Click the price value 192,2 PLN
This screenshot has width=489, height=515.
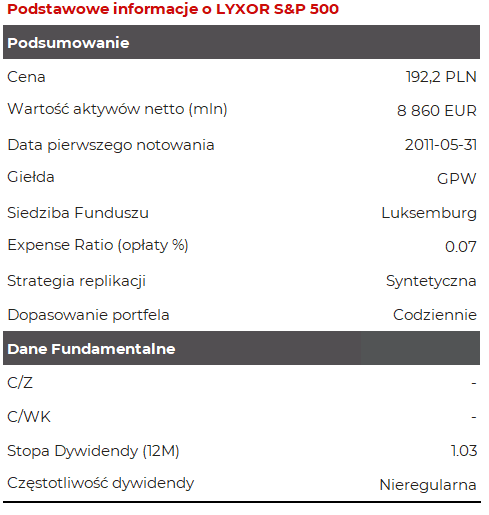pos(441,77)
